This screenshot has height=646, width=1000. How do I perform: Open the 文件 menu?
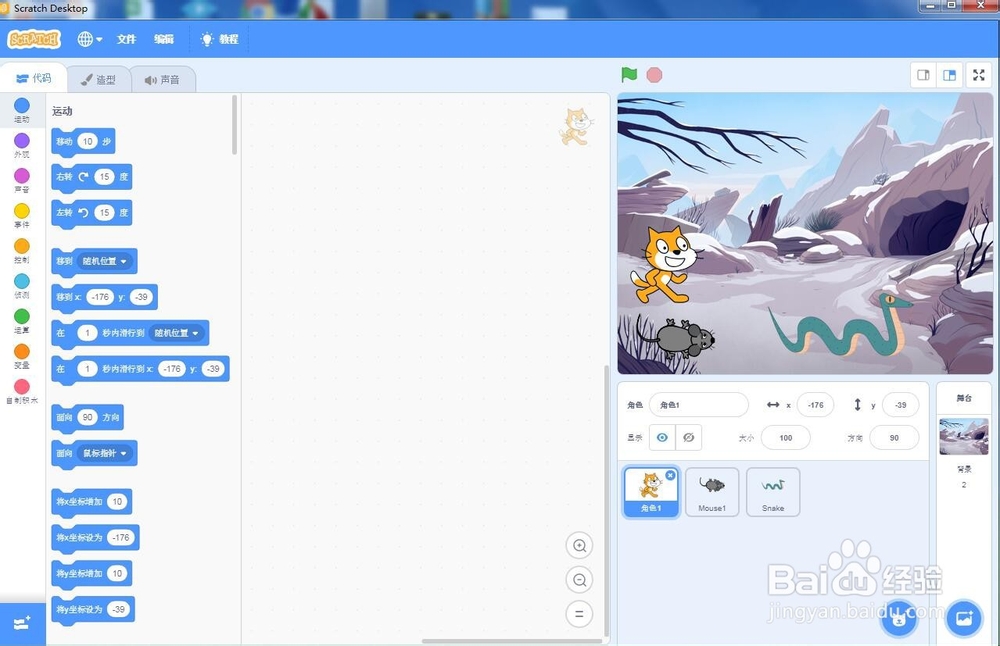pyautogui.click(x=126, y=40)
